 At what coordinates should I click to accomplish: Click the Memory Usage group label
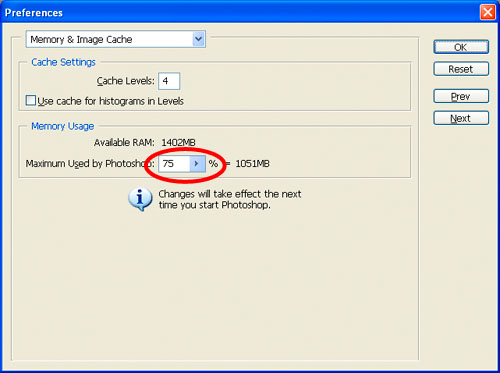click(x=63, y=126)
